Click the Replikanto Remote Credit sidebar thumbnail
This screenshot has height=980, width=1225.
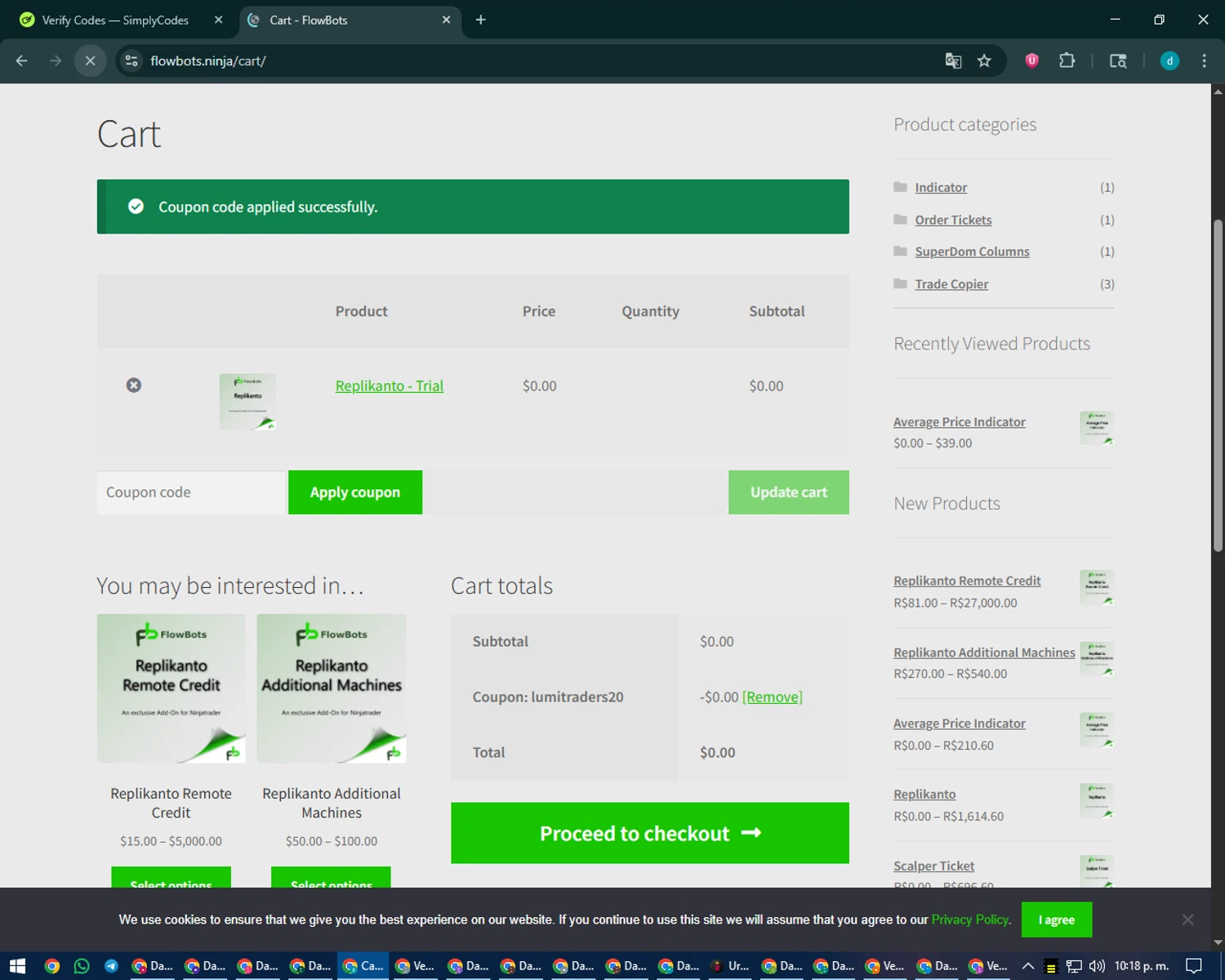coord(1097,587)
